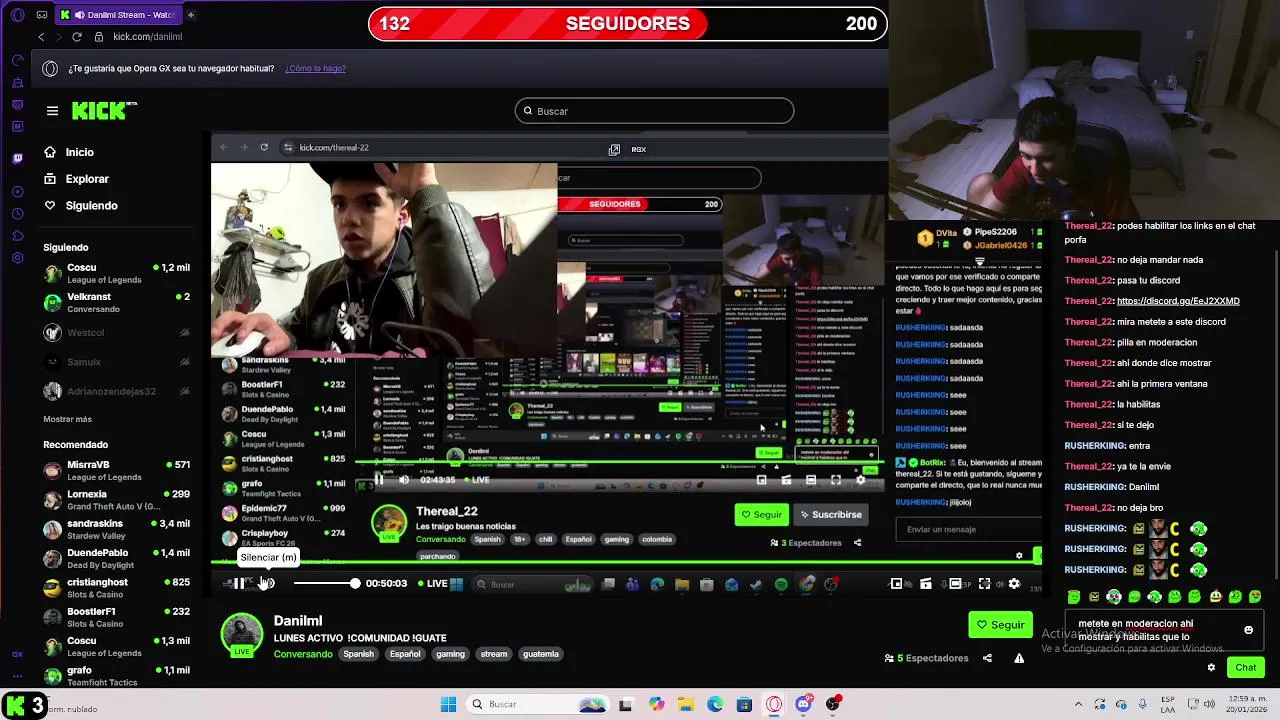Click the Danilml channel avatar

(241, 635)
